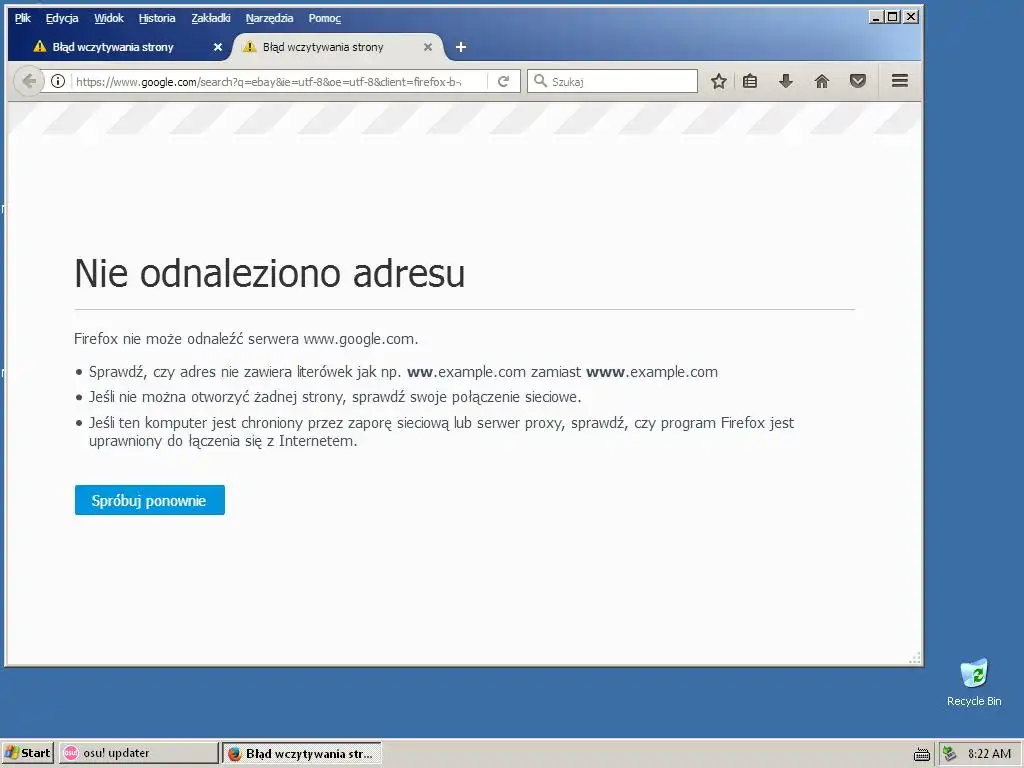Click the Nie odnaleziono adresu heading

pos(269,273)
